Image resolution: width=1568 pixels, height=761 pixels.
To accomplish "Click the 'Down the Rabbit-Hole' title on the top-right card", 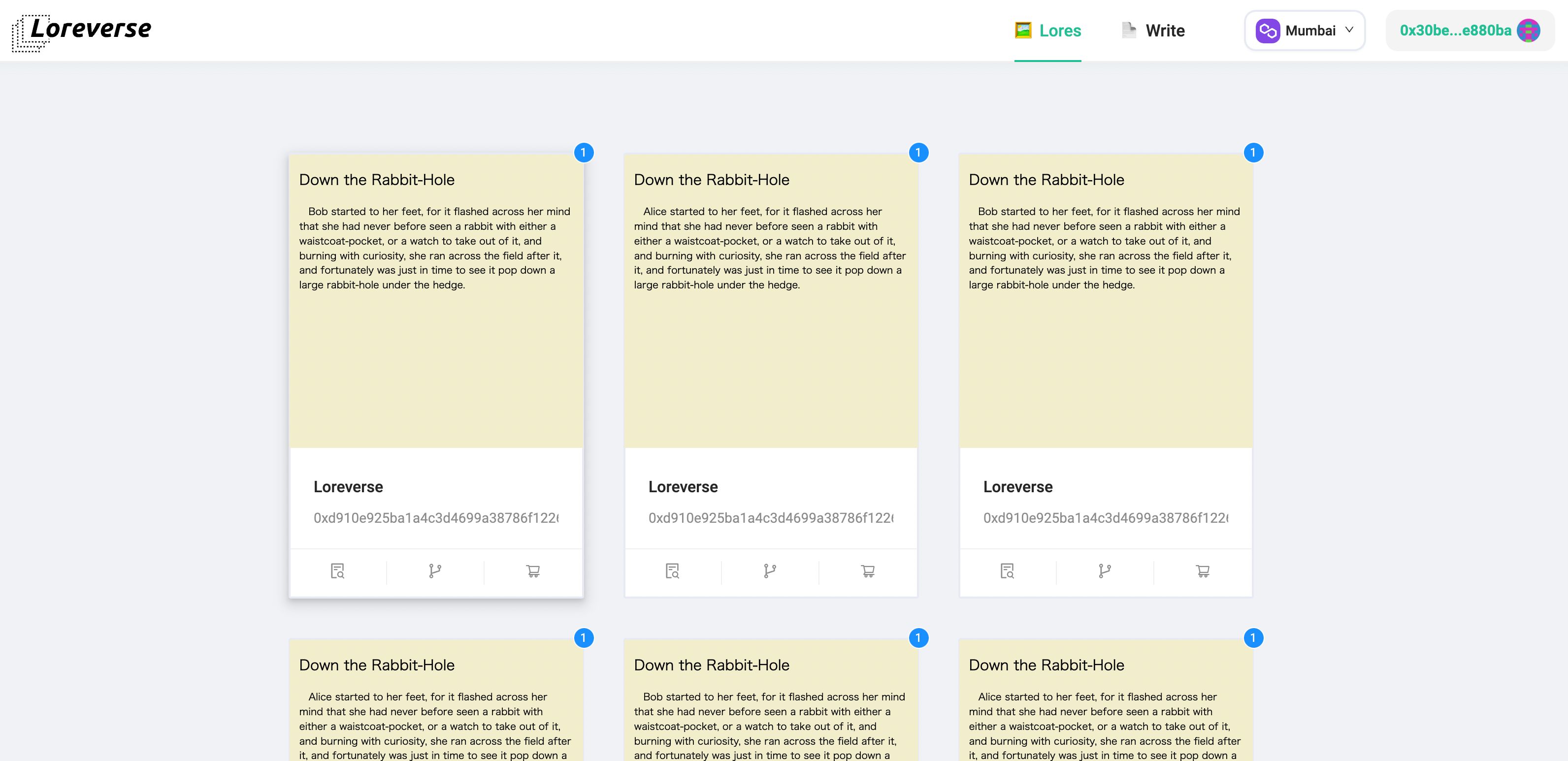I will point(1046,180).
